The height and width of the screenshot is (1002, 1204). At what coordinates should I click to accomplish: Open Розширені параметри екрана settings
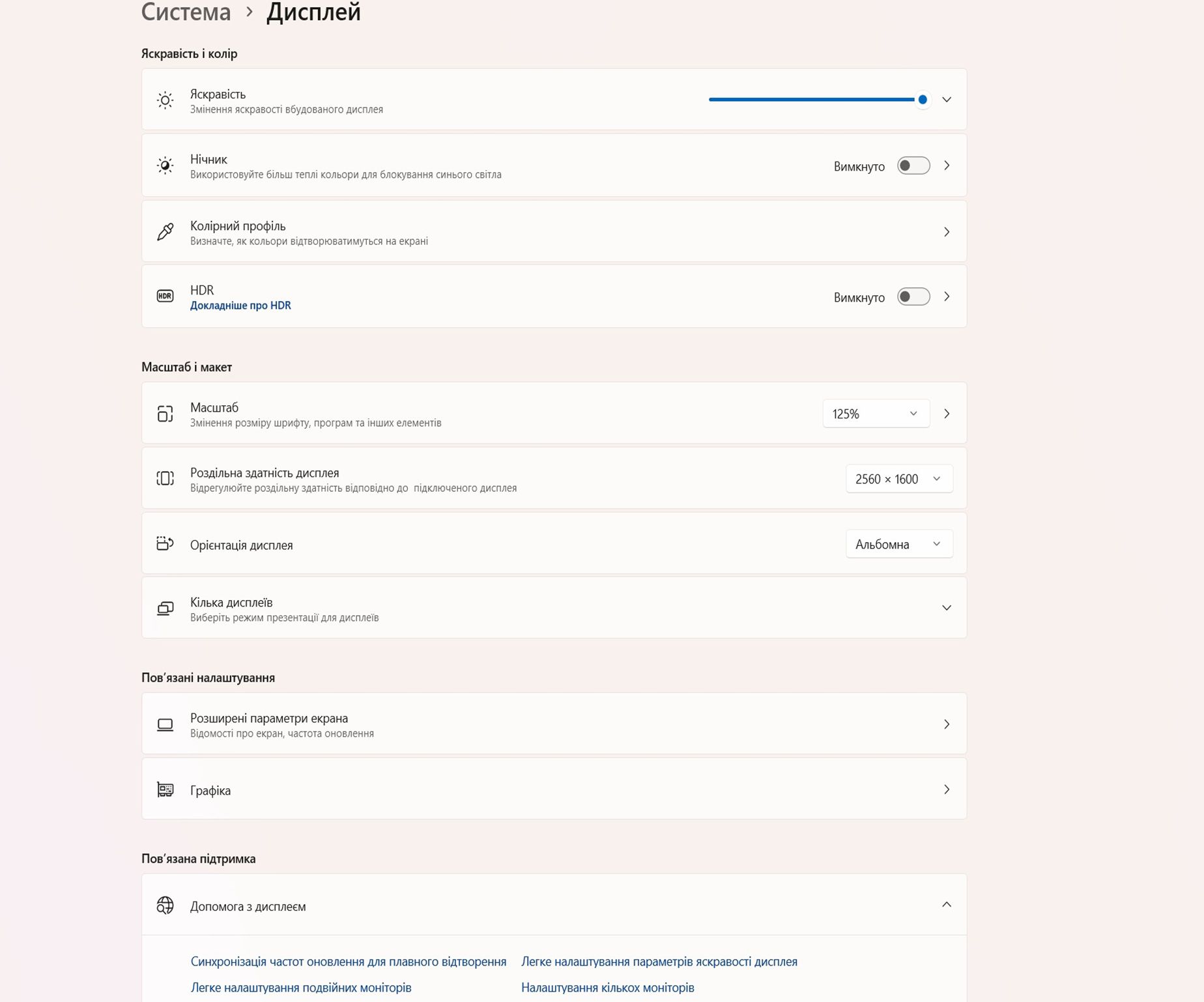coord(554,724)
